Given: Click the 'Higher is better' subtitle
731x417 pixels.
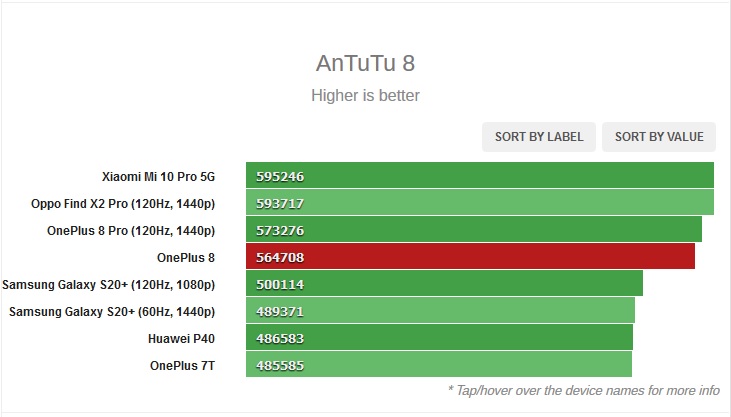Looking at the screenshot, I should click(366, 95).
